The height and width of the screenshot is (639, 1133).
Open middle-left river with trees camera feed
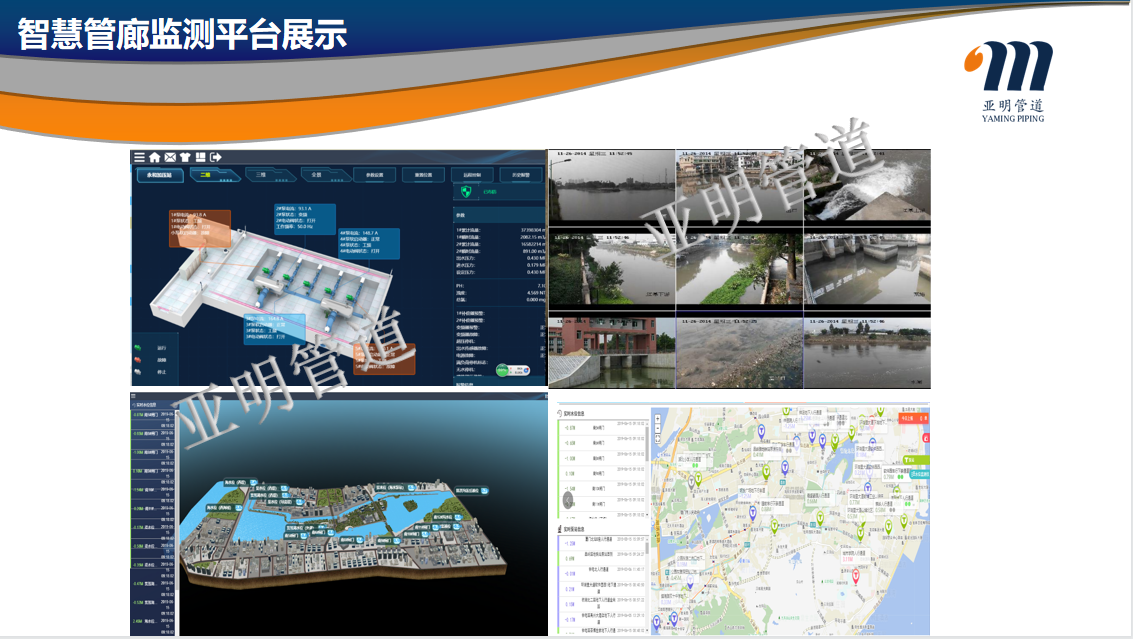612,269
